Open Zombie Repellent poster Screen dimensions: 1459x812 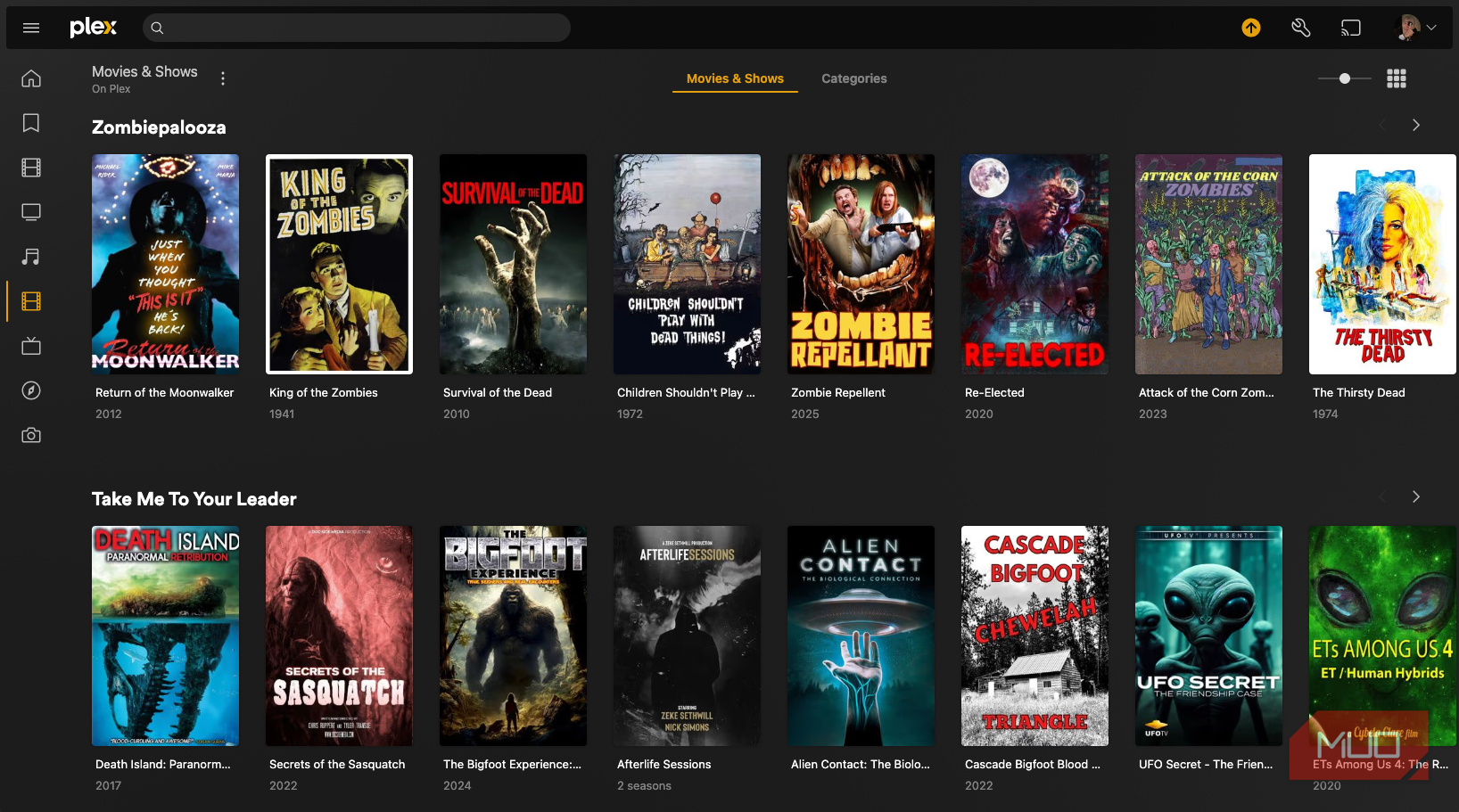(x=861, y=264)
